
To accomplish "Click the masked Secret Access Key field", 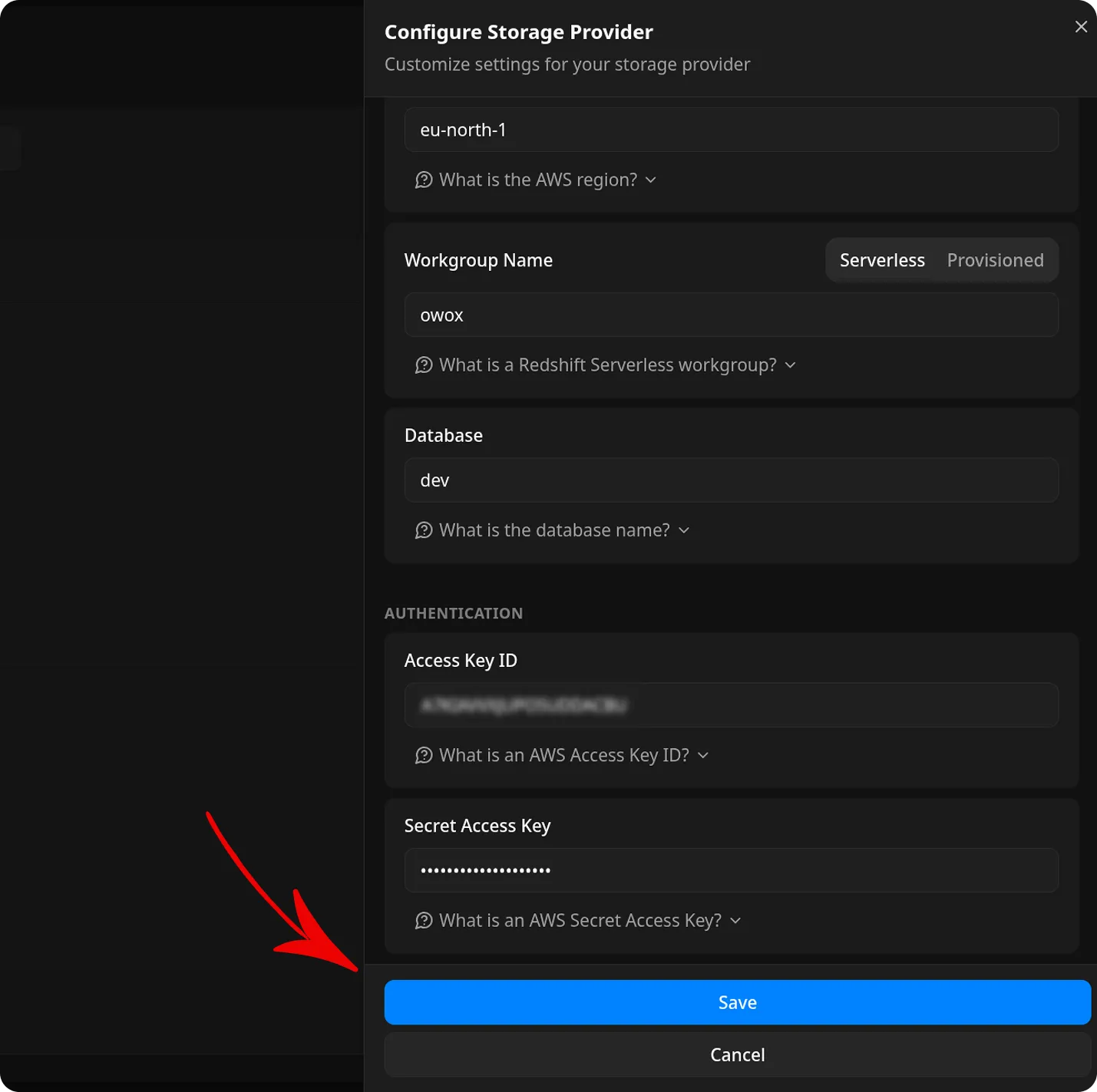I will (x=731, y=870).
